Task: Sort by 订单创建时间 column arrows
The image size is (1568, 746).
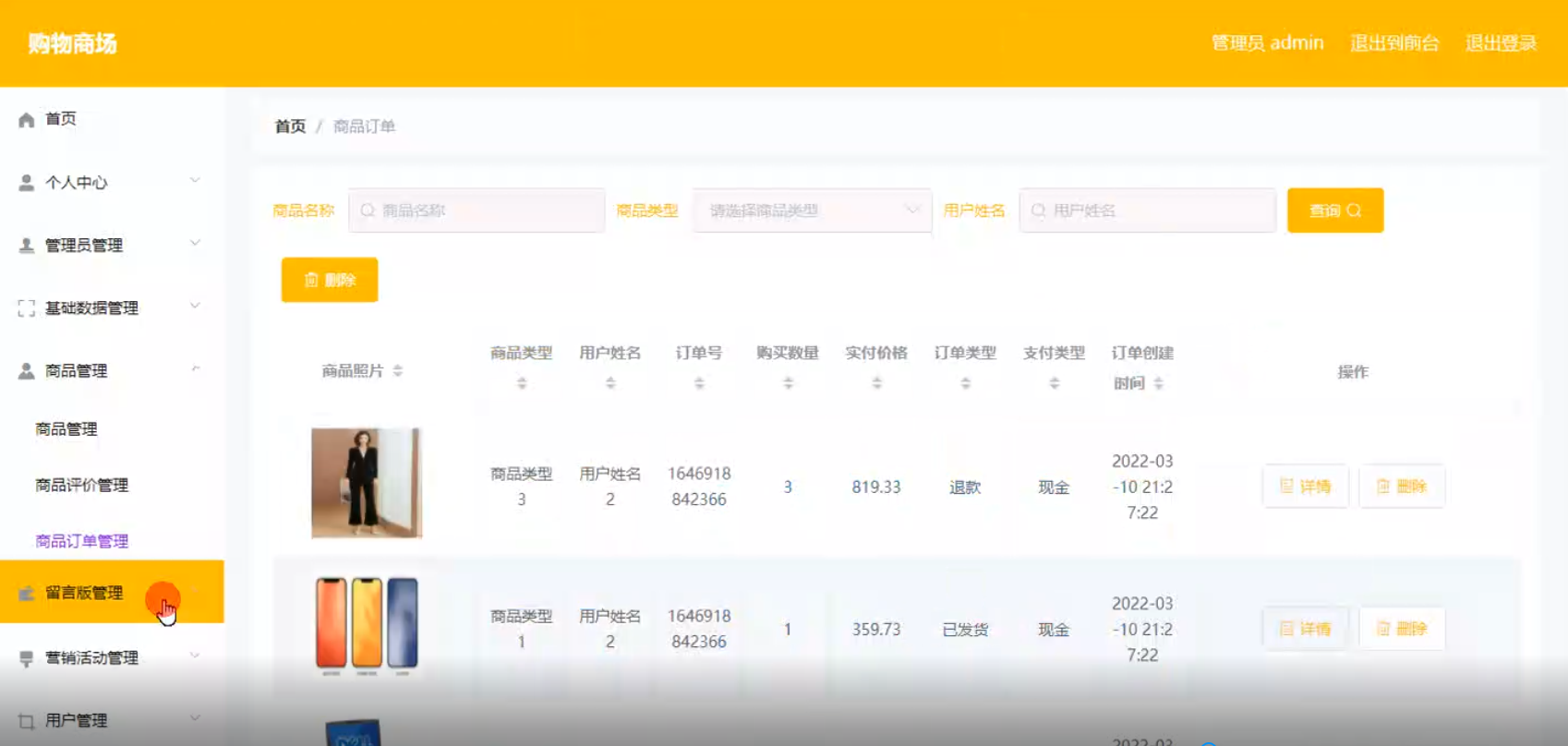Action: click(x=1158, y=383)
